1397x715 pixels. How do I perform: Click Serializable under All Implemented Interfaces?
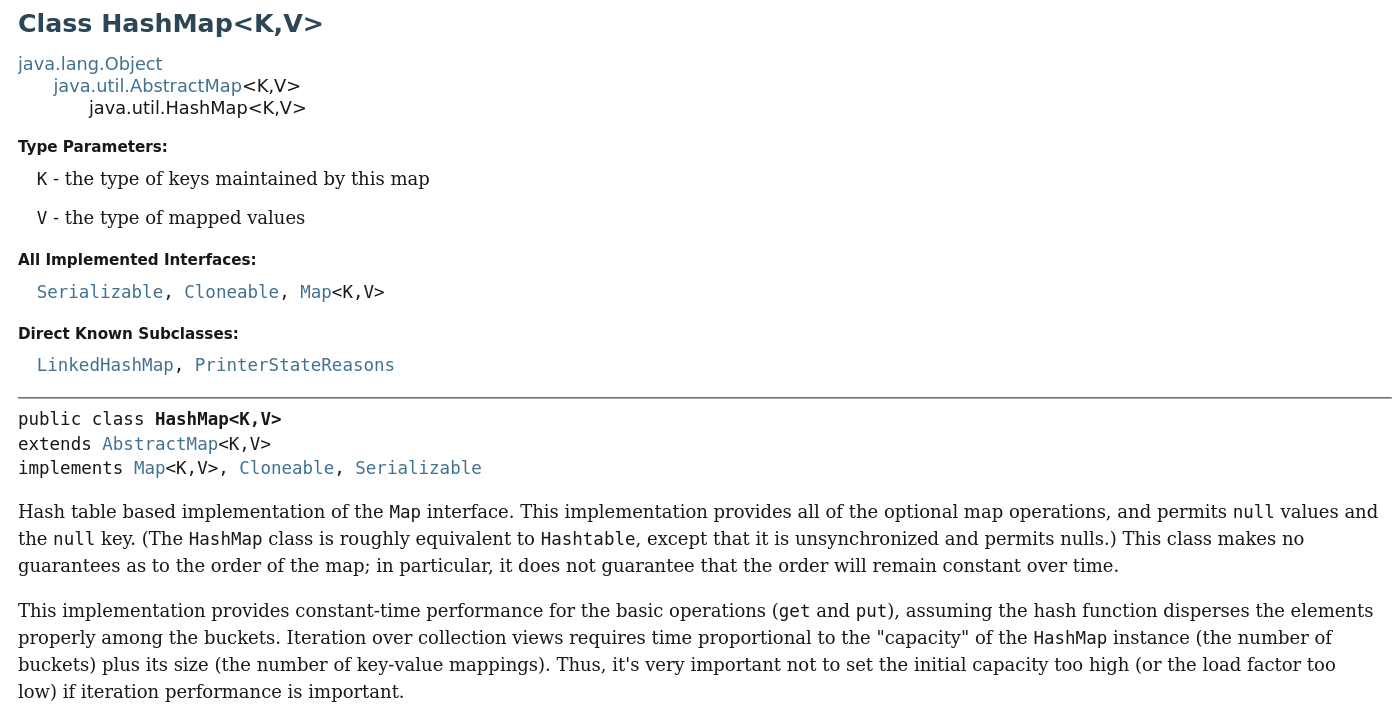click(x=100, y=293)
